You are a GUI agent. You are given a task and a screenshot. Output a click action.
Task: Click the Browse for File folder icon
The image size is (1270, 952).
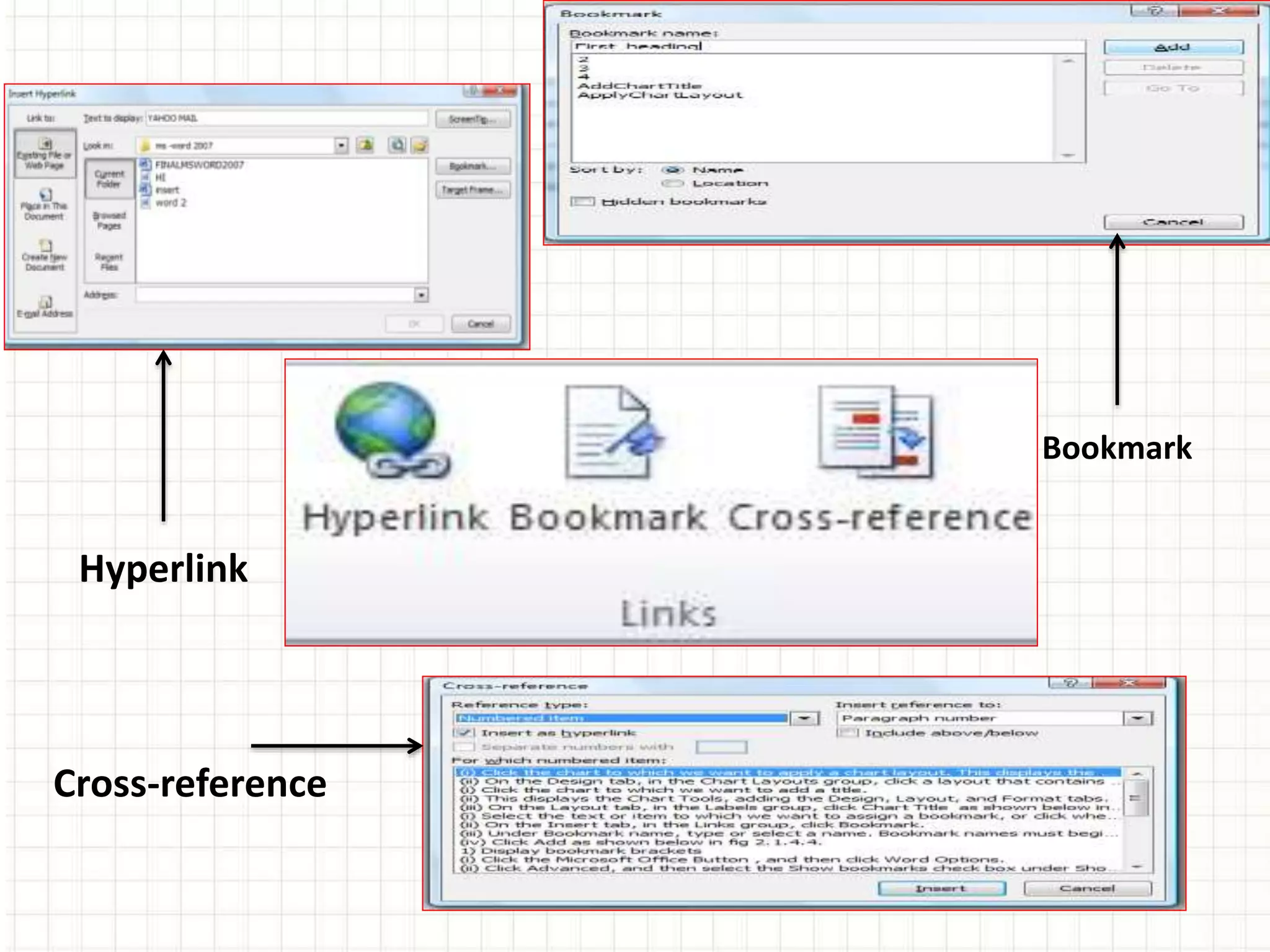click(x=420, y=145)
